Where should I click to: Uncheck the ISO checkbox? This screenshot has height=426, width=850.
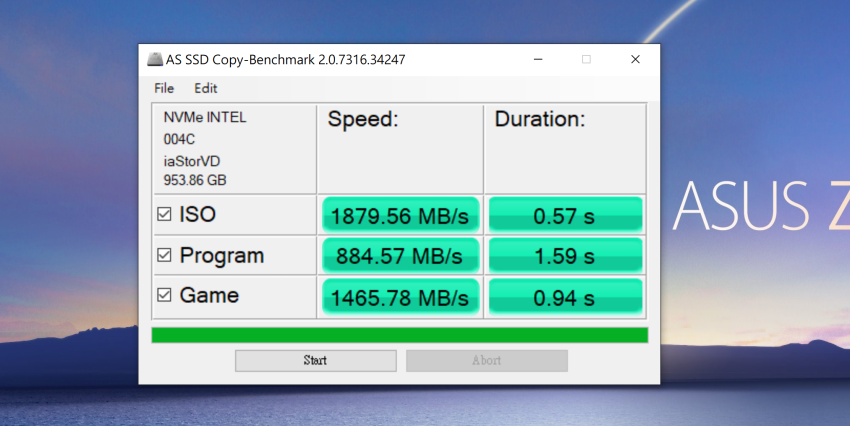point(164,214)
